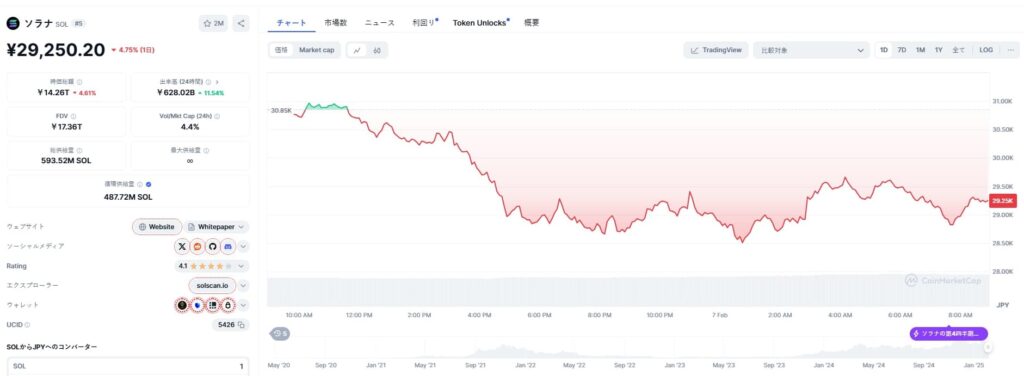Image resolution: width=1024 pixels, height=376 pixels.
Task: Enable LOG scale on chart
Action: point(986,50)
